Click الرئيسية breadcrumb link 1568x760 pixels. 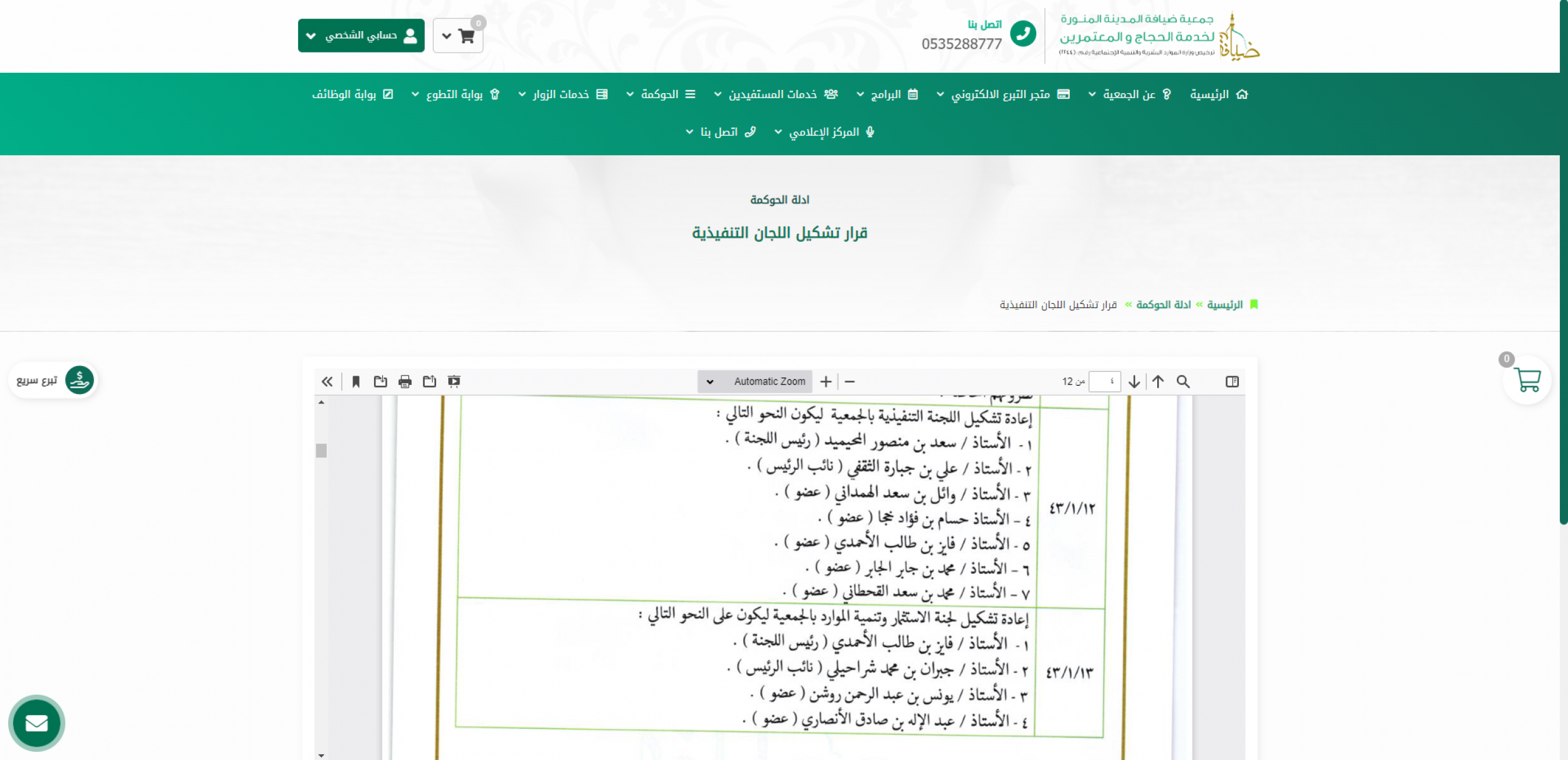[1224, 305]
